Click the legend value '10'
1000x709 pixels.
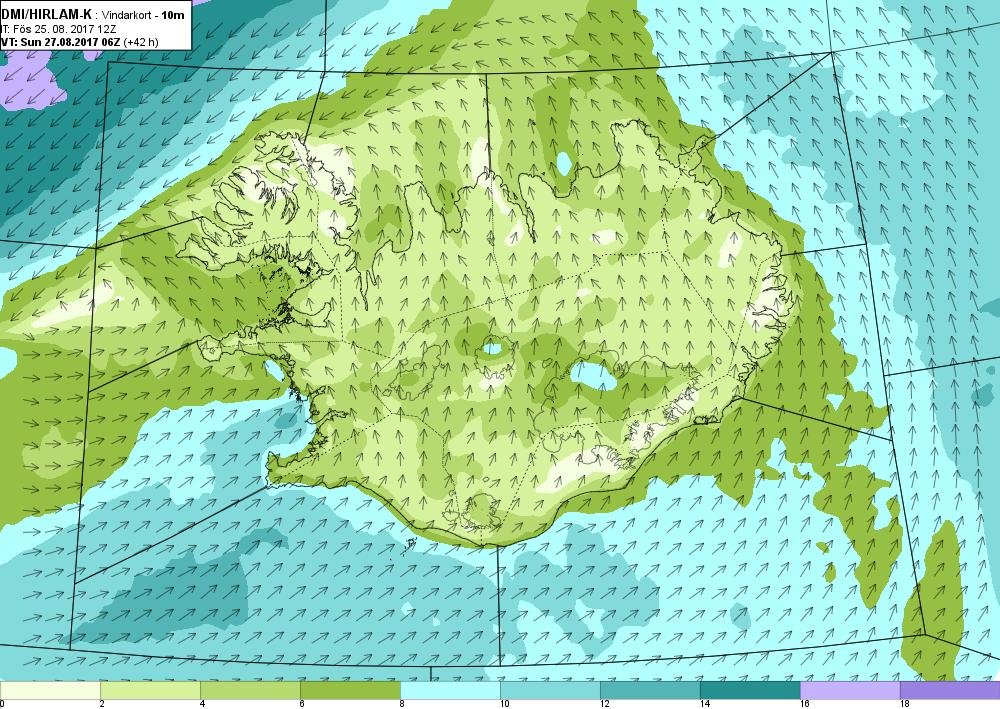[504, 704]
